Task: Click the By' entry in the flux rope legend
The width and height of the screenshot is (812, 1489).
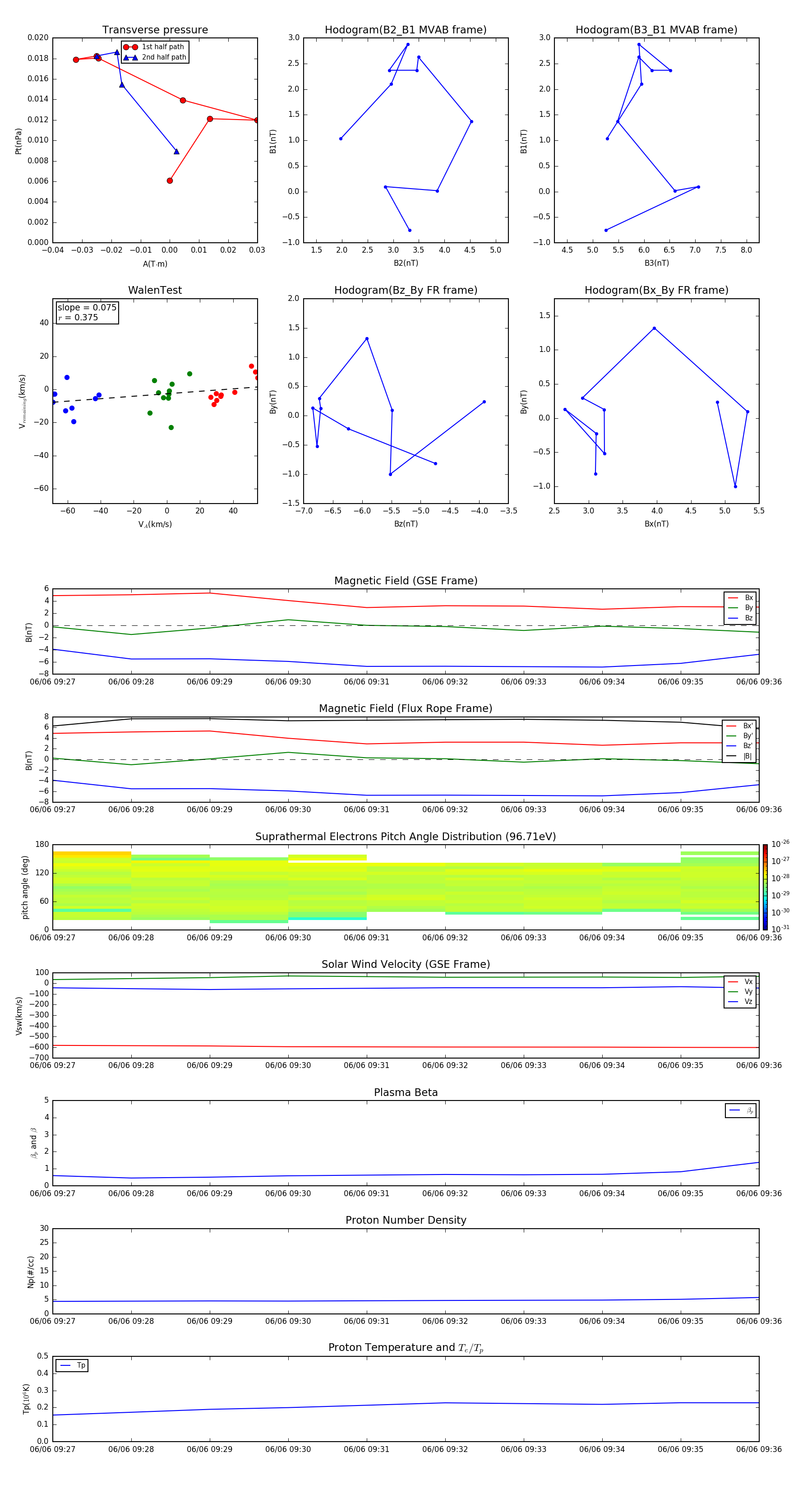Action: pyautogui.click(x=740, y=736)
